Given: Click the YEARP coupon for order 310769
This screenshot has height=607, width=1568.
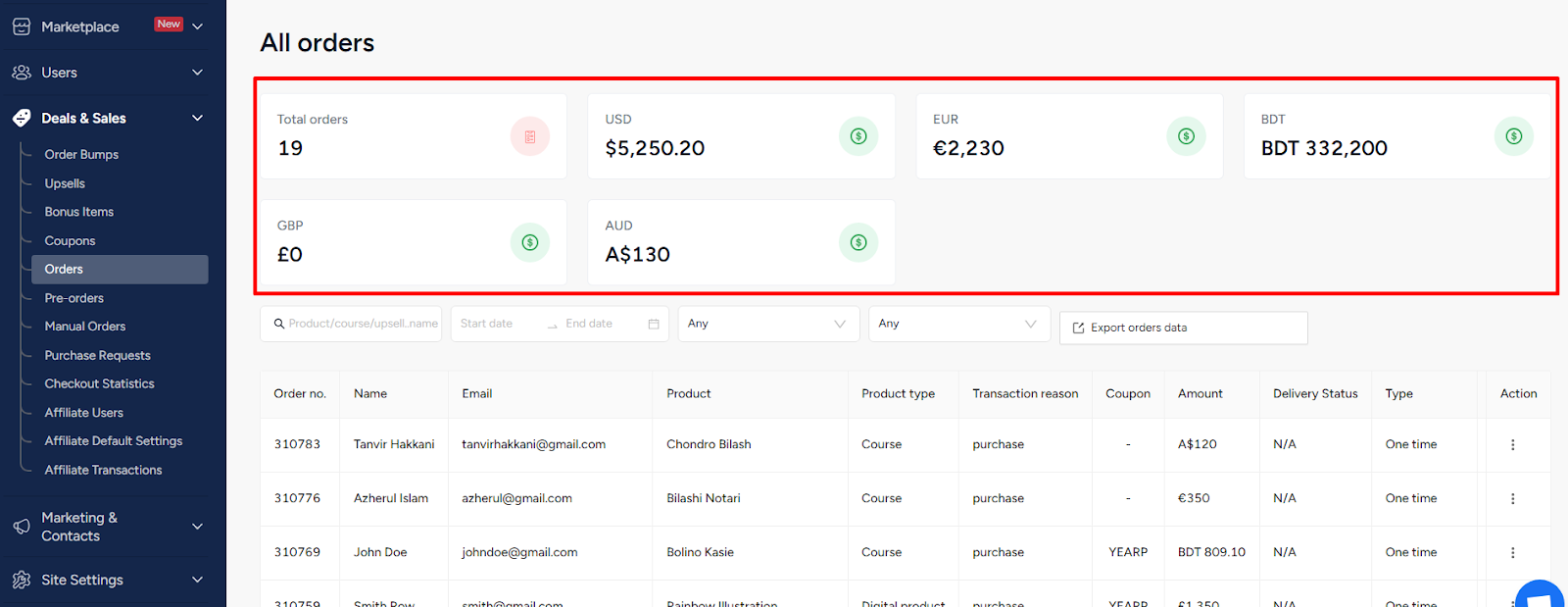Looking at the screenshot, I should click(1128, 553).
